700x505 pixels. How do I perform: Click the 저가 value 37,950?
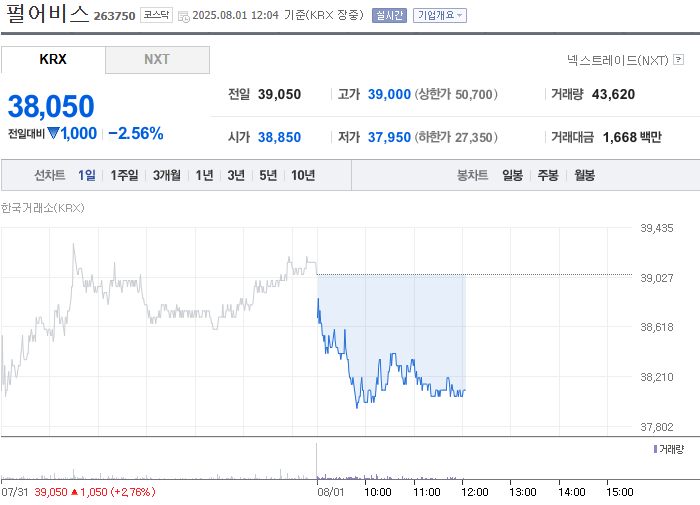[x=389, y=137]
